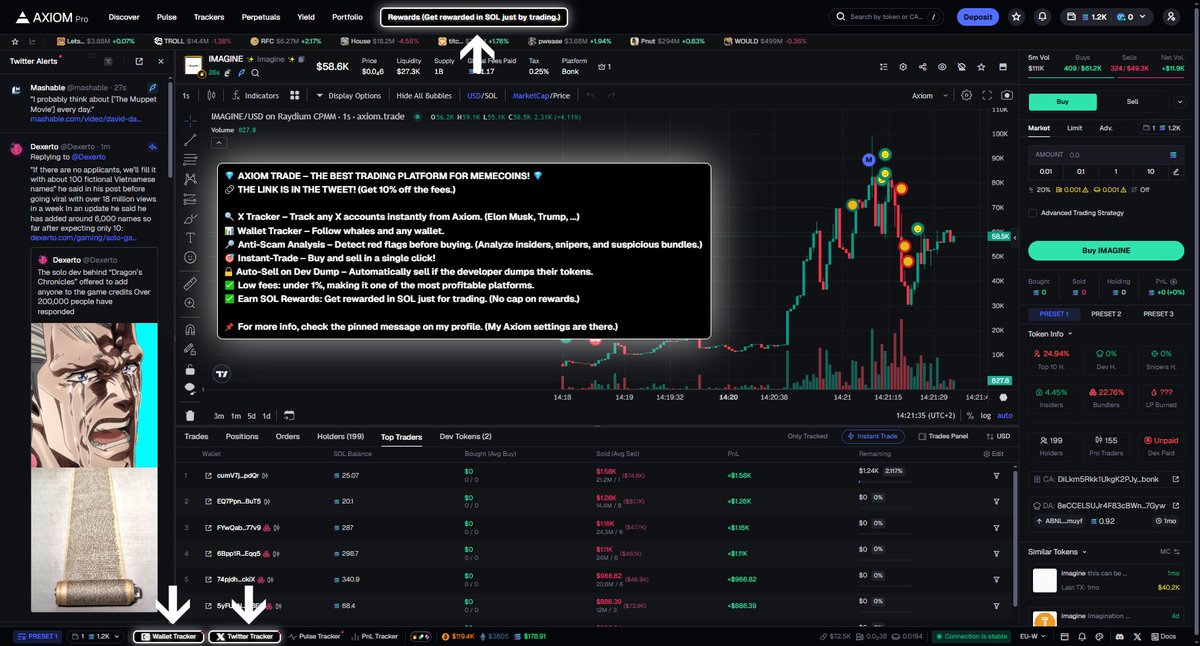Select the ruler measure tool
This screenshot has width=1200, height=646.
[x=190, y=284]
